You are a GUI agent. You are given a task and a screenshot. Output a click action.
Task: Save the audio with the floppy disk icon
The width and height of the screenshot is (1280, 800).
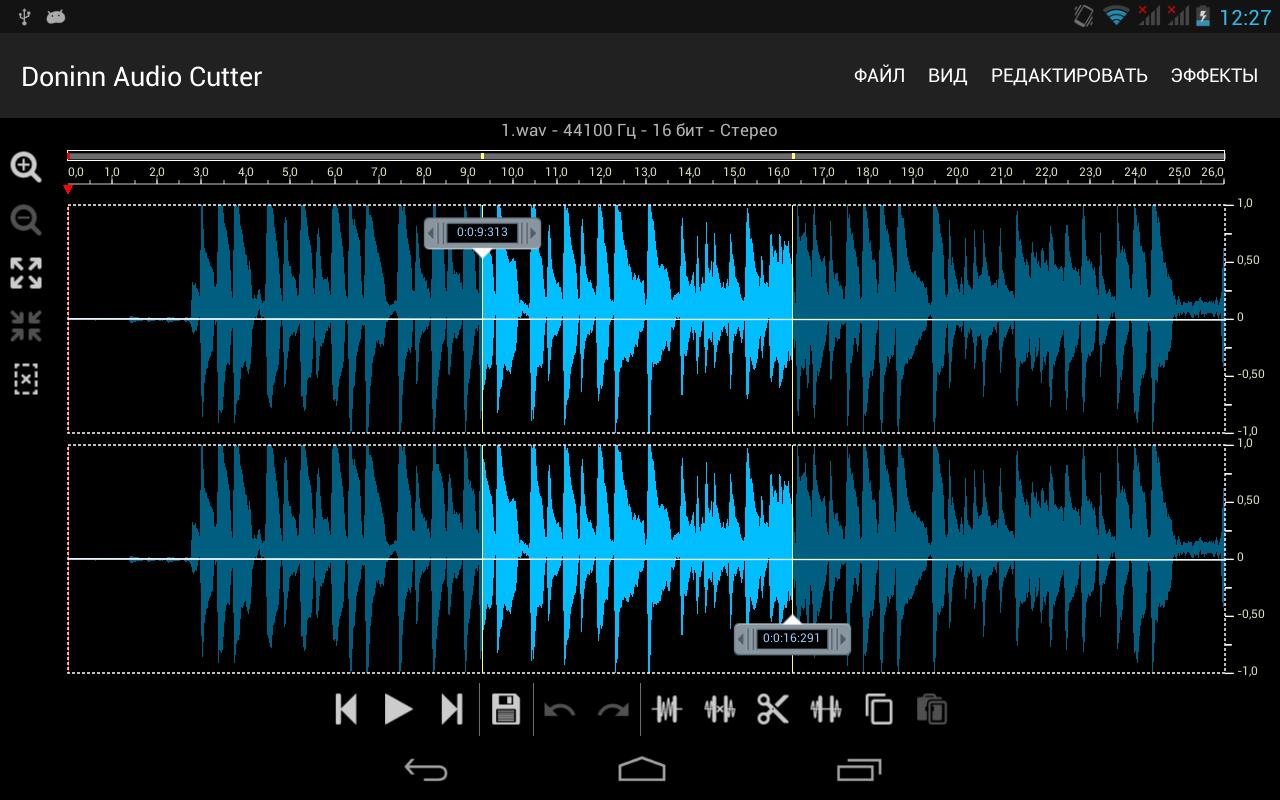point(506,709)
